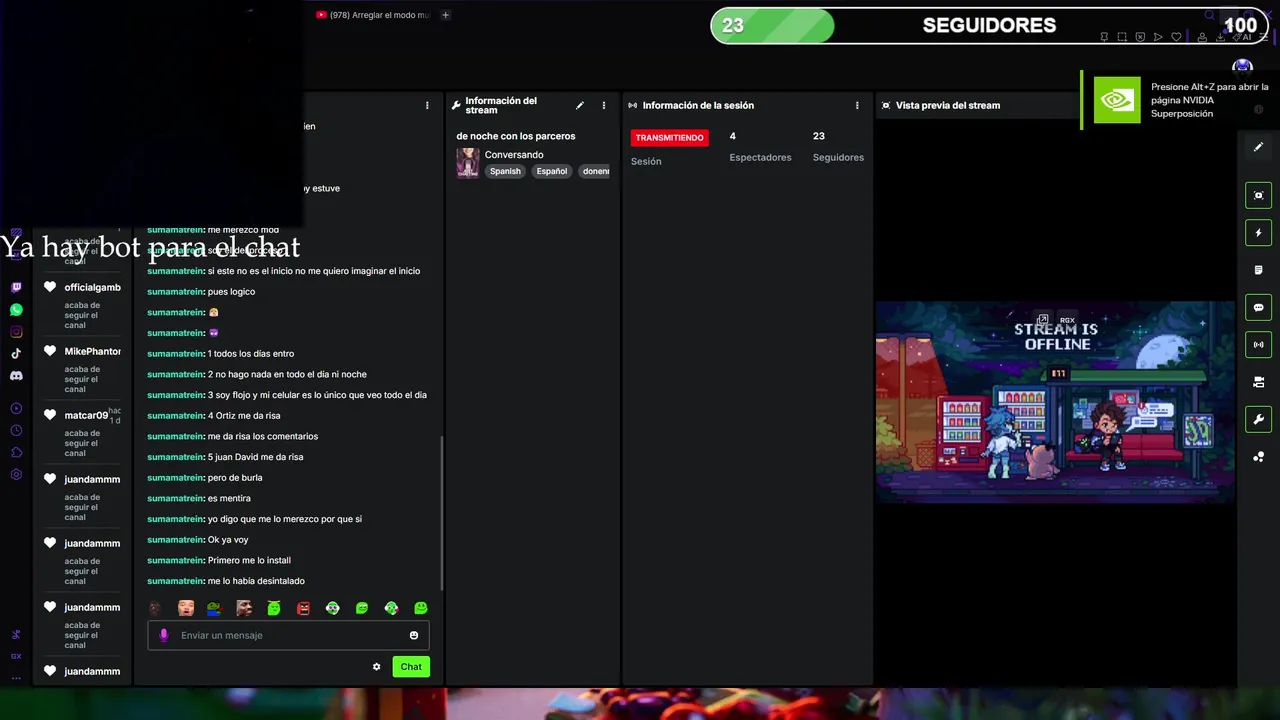
Task: Click message 'me lo había desintalado'
Action: tap(256, 581)
